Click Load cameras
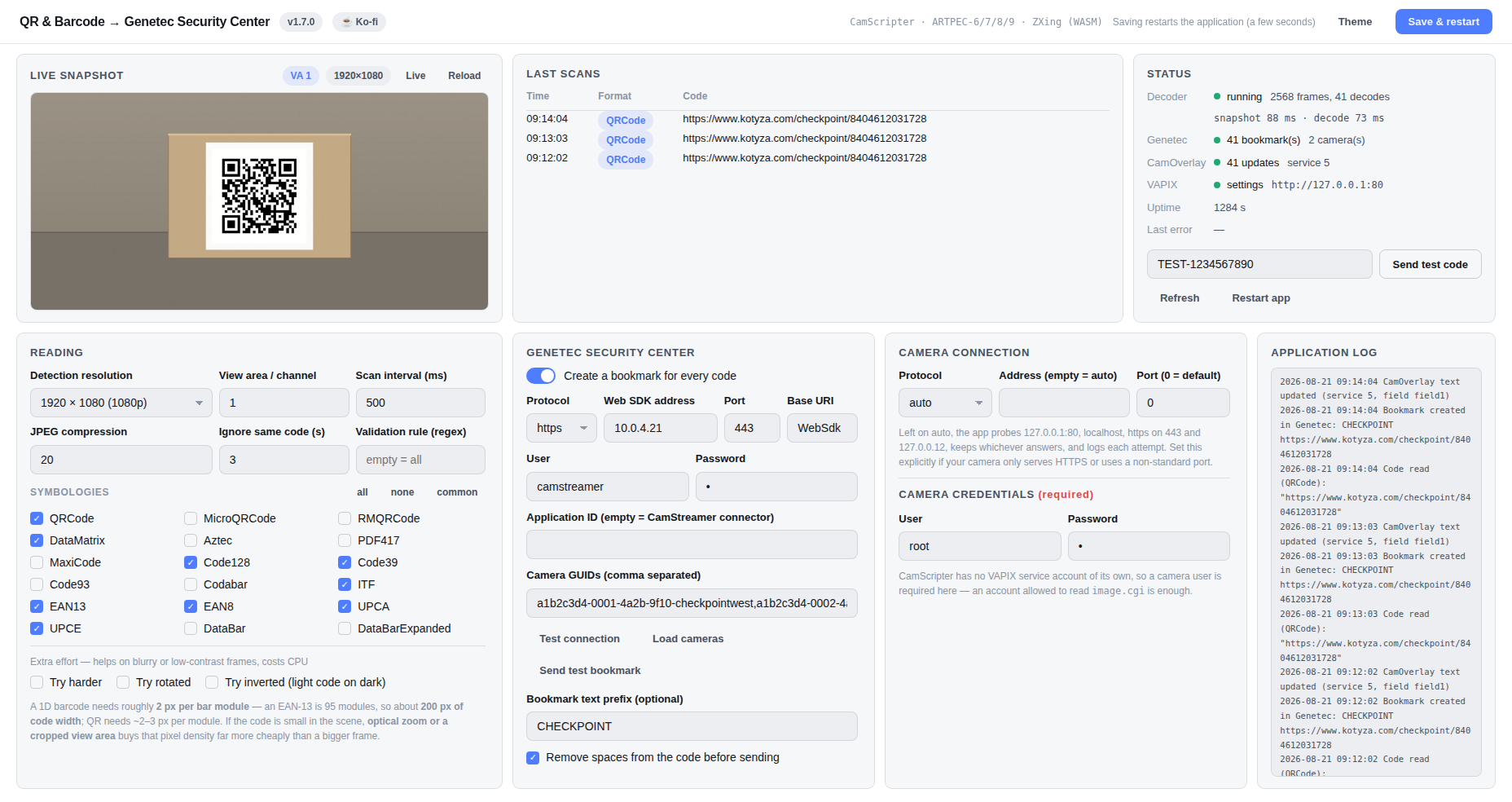Image resolution: width=1512 pixels, height=802 pixels. [x=688, y=639]
